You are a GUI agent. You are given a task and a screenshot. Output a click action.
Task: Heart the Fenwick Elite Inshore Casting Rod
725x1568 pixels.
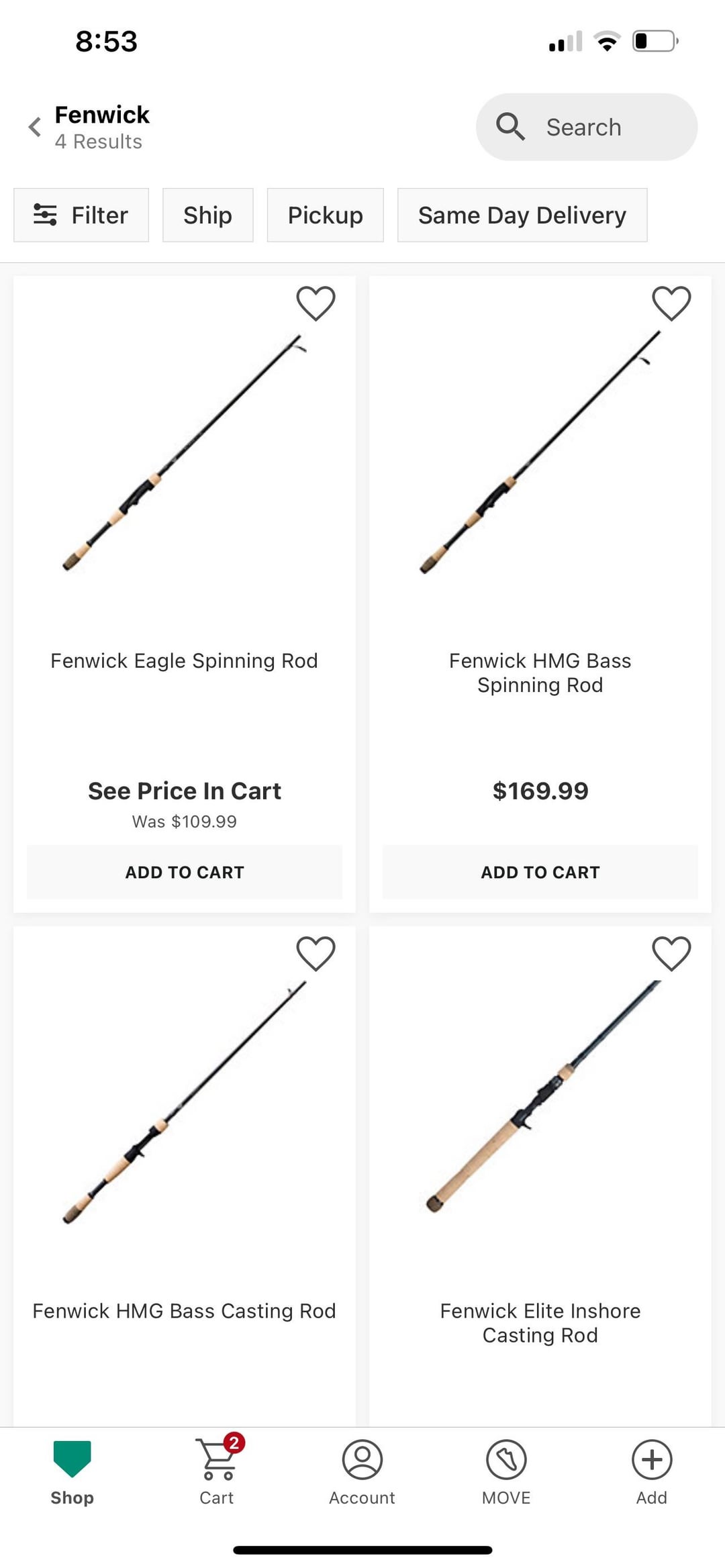[671, 953]
